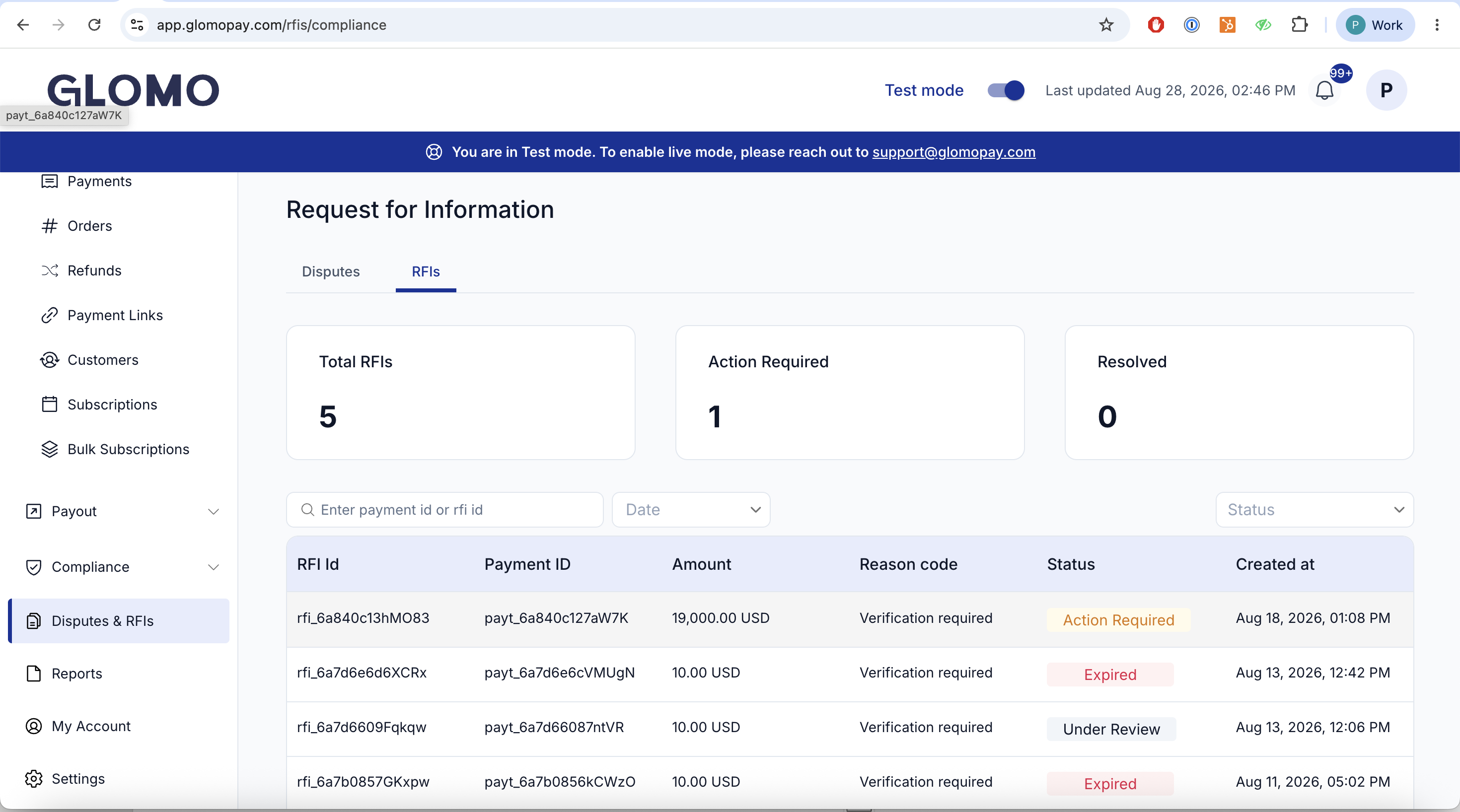The image size is (1460, 812).
Task: Open the Chrome three-dot menu
Action: tap(1437, 25)
